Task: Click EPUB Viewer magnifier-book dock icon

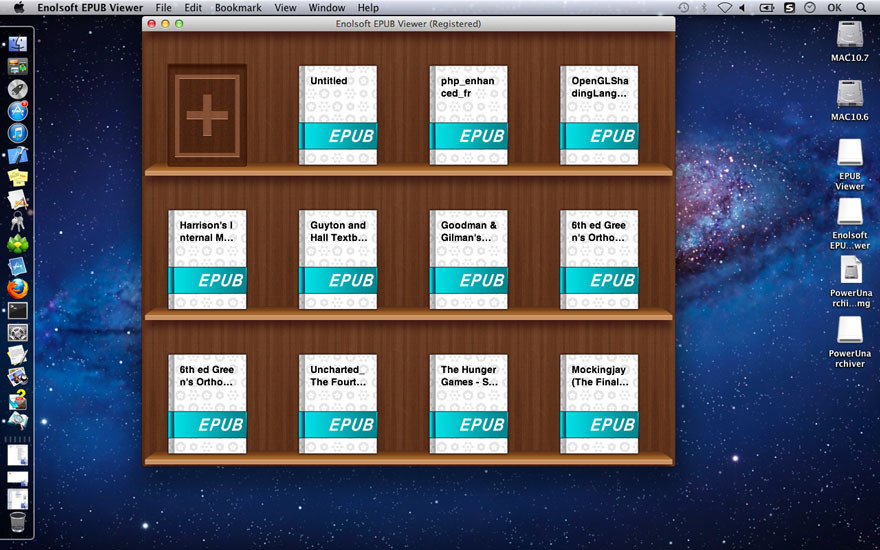Action: 17,421
